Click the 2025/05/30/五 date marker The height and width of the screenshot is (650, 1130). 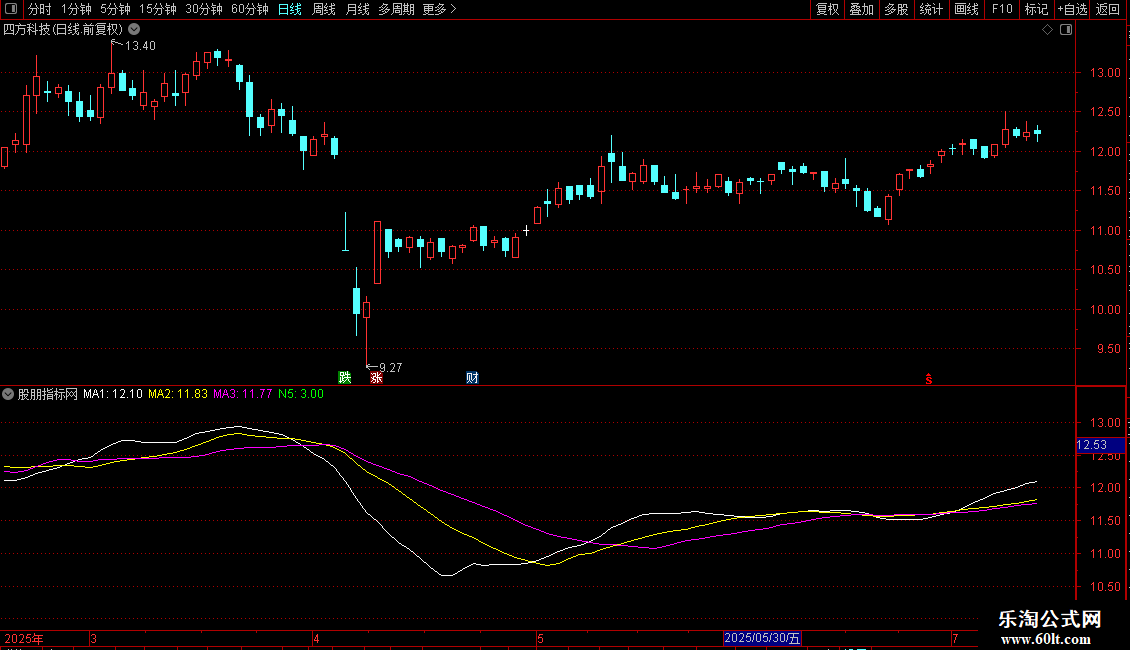[x=762, y=638]
